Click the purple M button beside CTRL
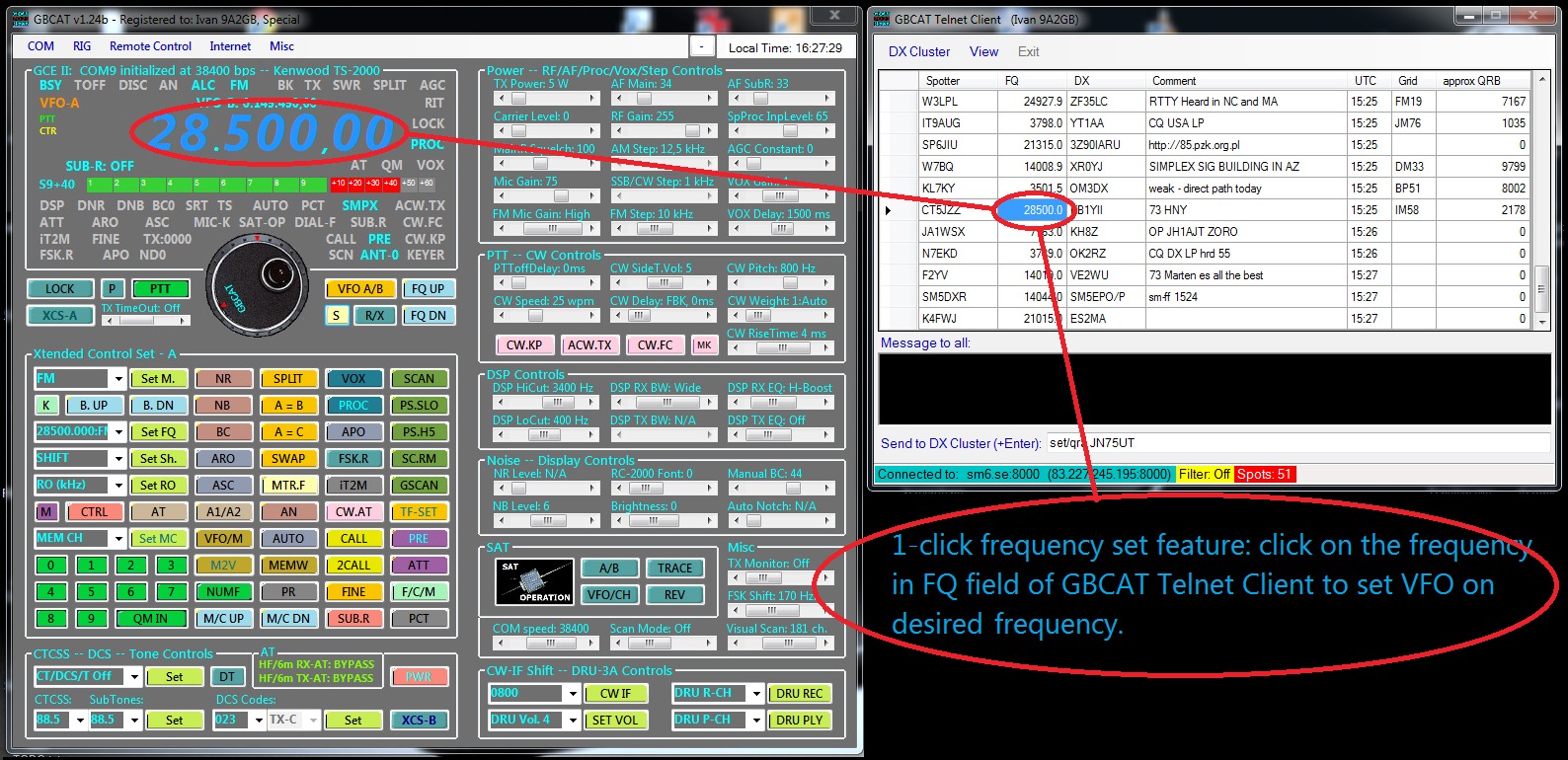 coord(45,512)
